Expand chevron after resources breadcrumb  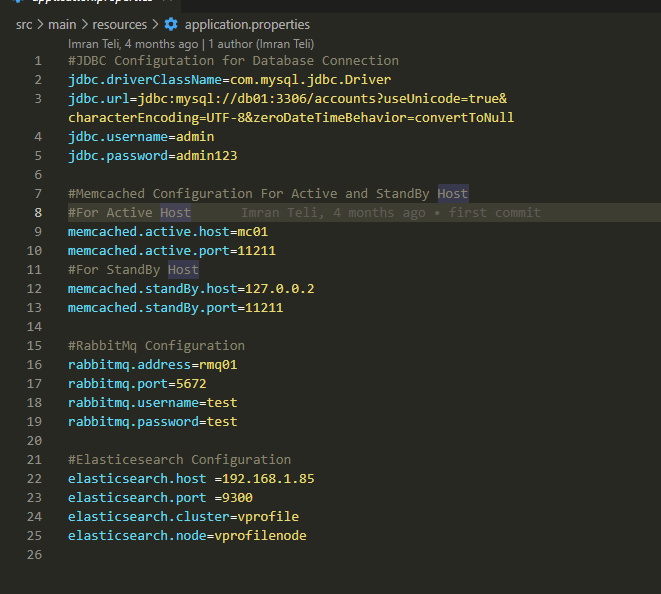click(x=155, y=24)
